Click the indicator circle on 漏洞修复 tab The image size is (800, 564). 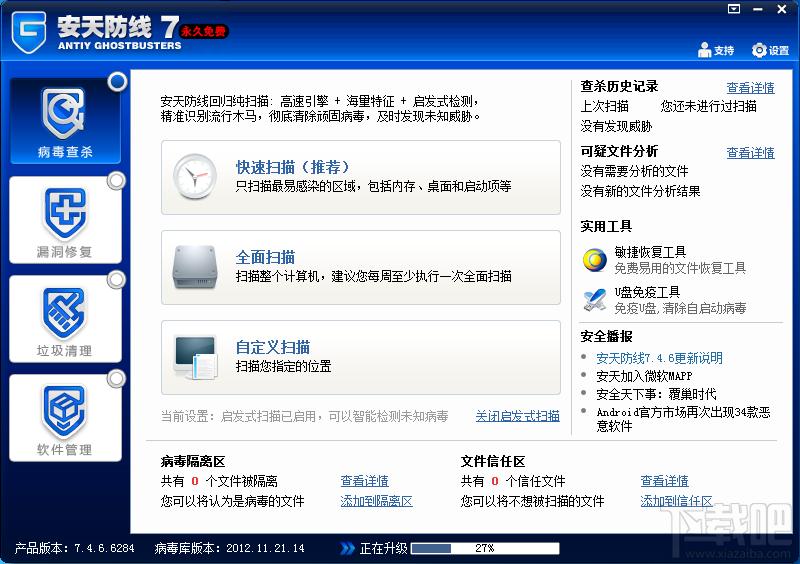click(x=117, y=181)
